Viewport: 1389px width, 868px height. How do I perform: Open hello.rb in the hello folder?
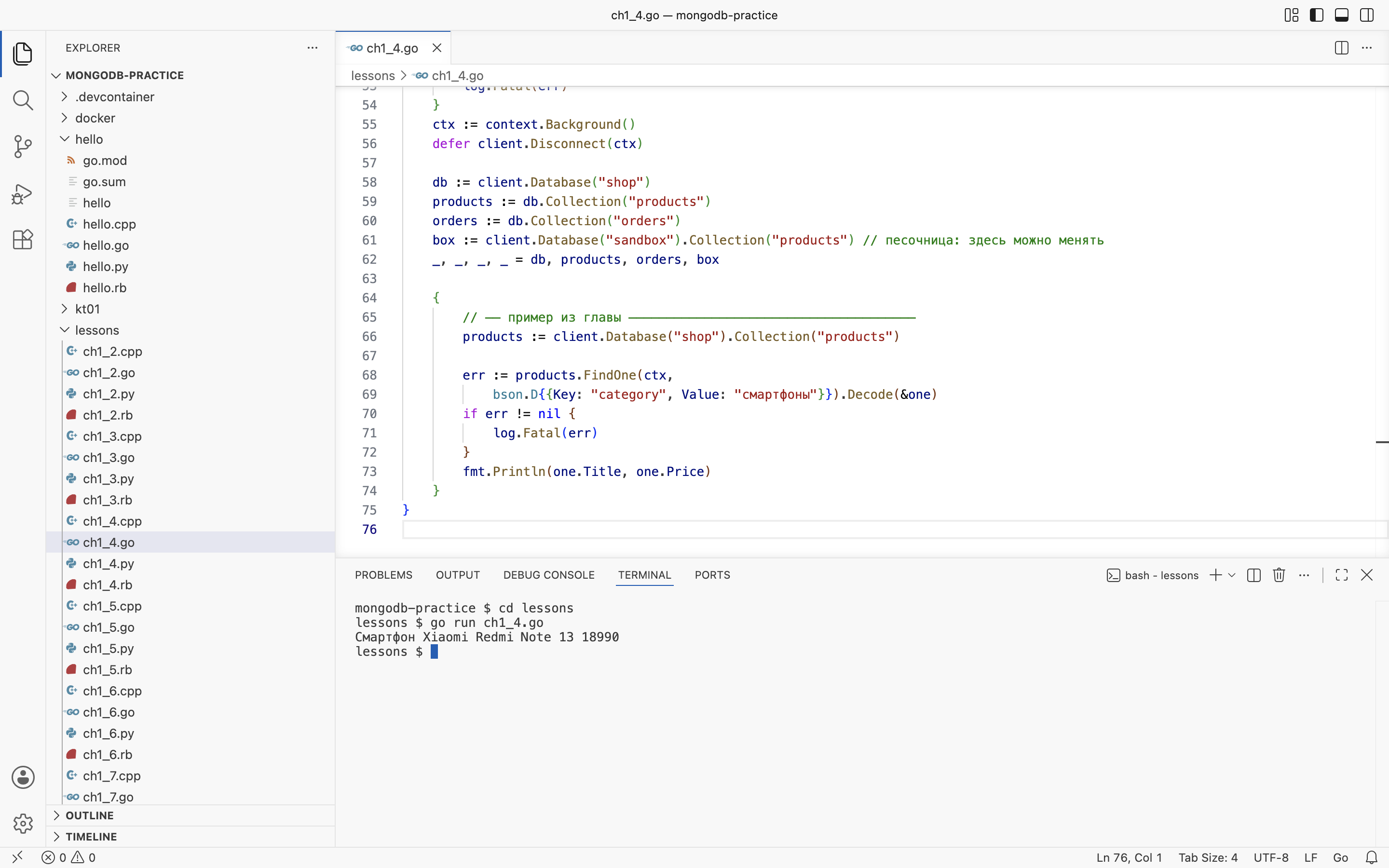190,287
